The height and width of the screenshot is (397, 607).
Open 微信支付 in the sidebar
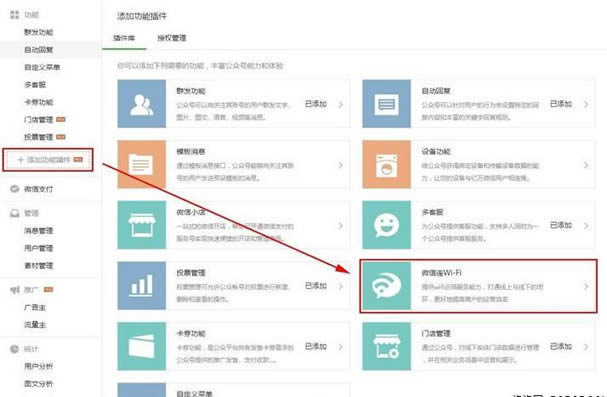[x=39, y=189]
